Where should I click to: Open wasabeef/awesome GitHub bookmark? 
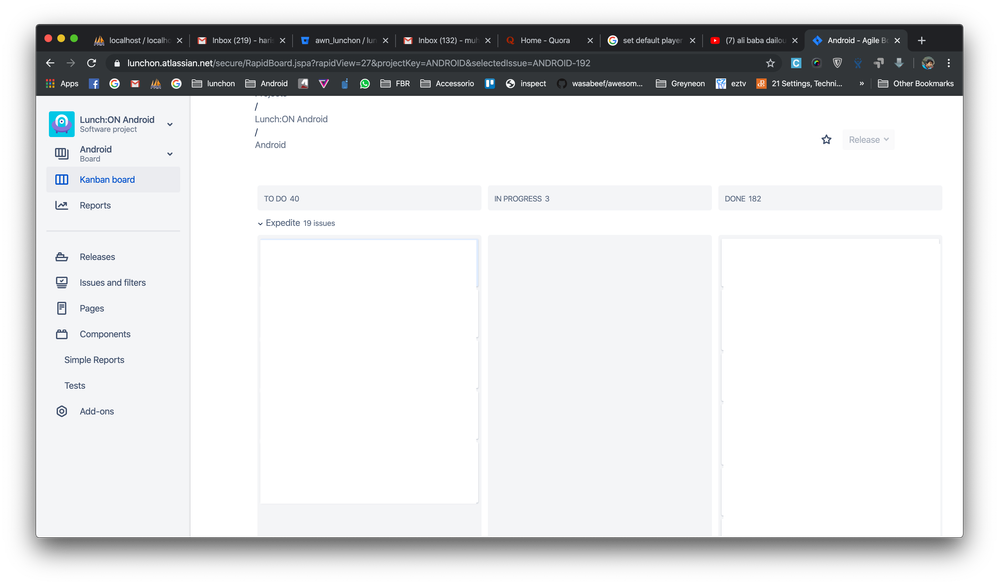[600, 83]
